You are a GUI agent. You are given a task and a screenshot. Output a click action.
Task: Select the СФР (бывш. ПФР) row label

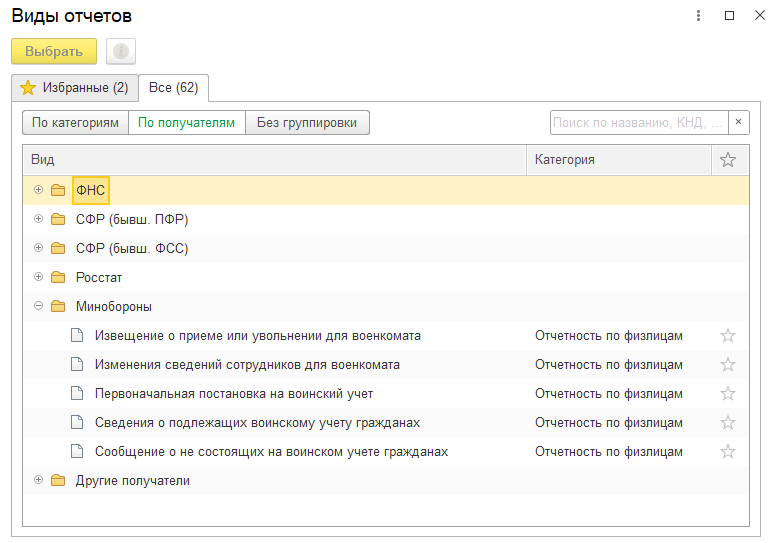132,220
